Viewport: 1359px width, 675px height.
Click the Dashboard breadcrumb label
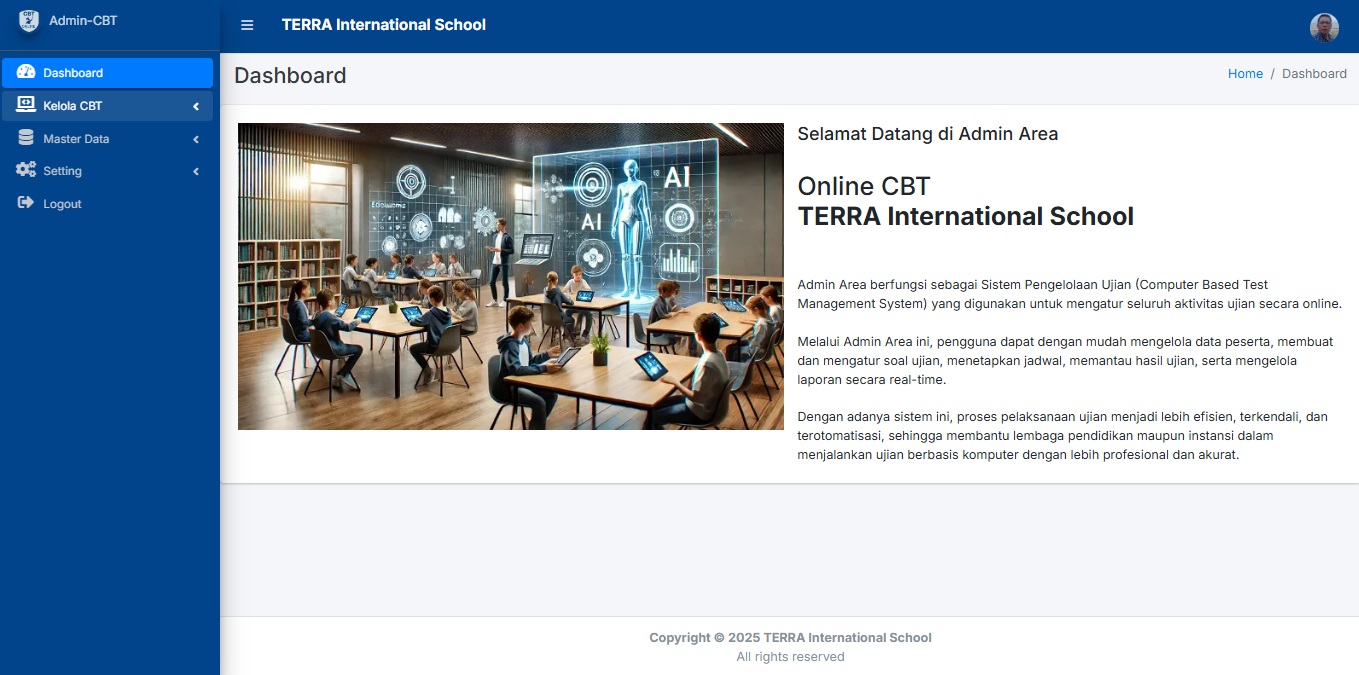pyautogui.click(x=1314, y=73)
